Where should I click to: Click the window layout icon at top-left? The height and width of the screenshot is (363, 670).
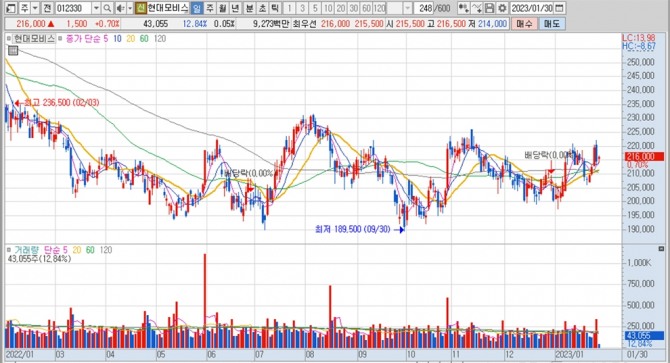pyautogui.click(x=12, y=8)
